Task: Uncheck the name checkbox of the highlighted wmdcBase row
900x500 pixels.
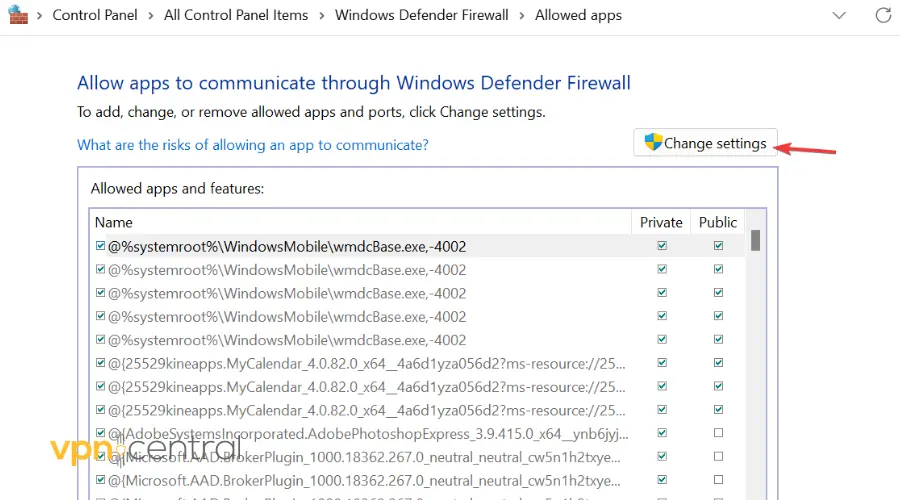Action: click(100, 246)
